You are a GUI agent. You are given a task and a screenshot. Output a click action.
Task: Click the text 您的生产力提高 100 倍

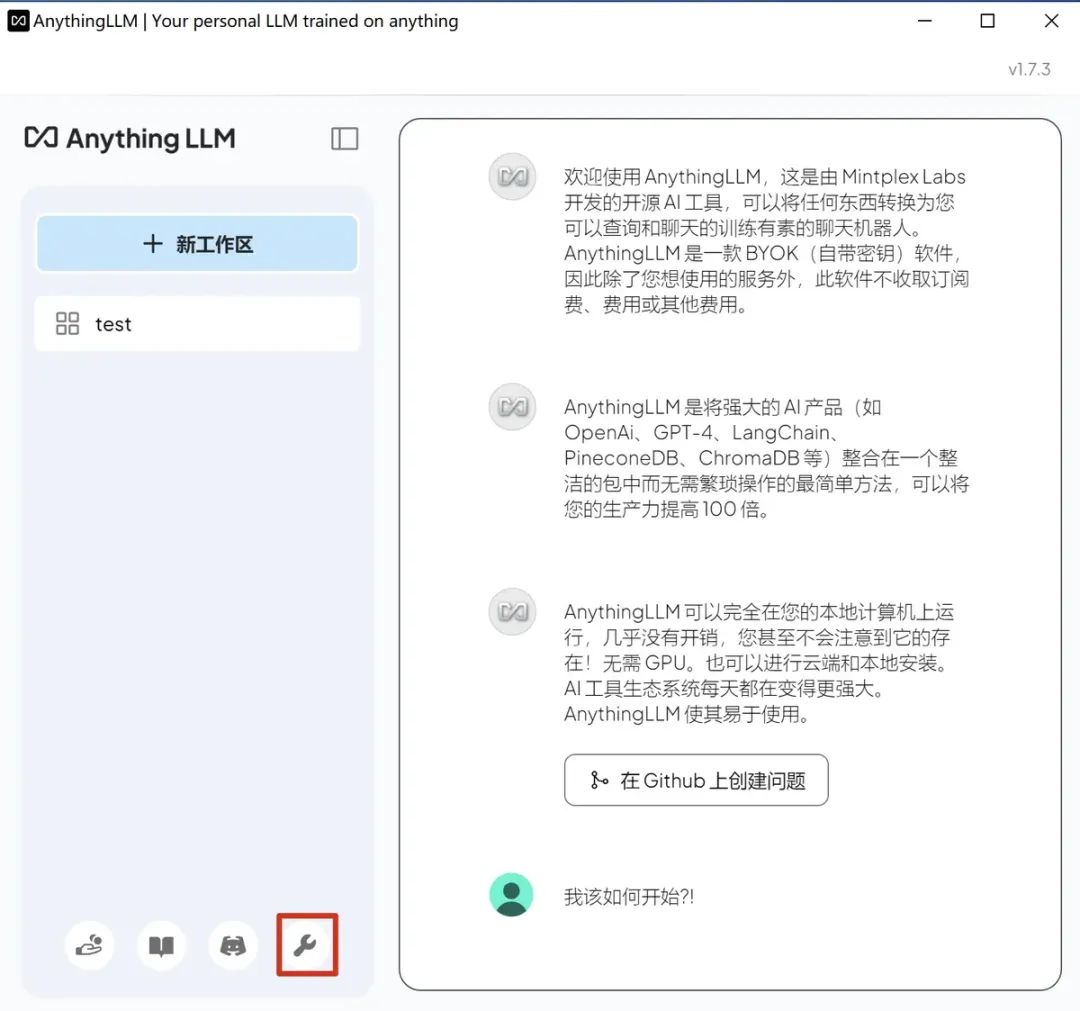pos(666,510)
